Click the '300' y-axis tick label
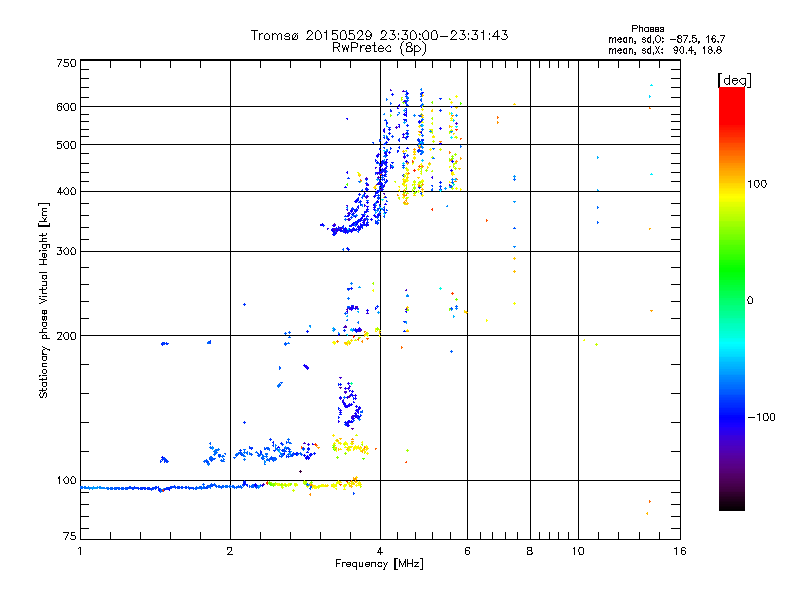 tap(66, 251)
